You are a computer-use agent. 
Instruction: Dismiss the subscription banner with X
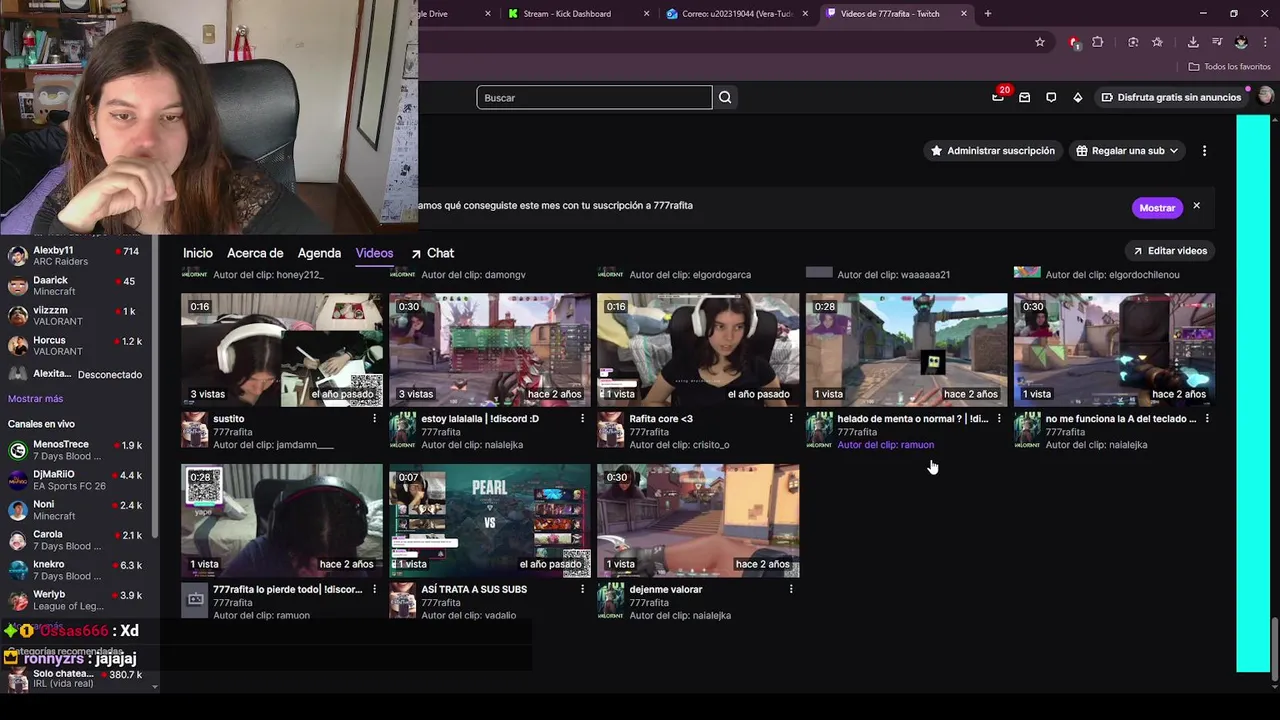pos(1196,206)
